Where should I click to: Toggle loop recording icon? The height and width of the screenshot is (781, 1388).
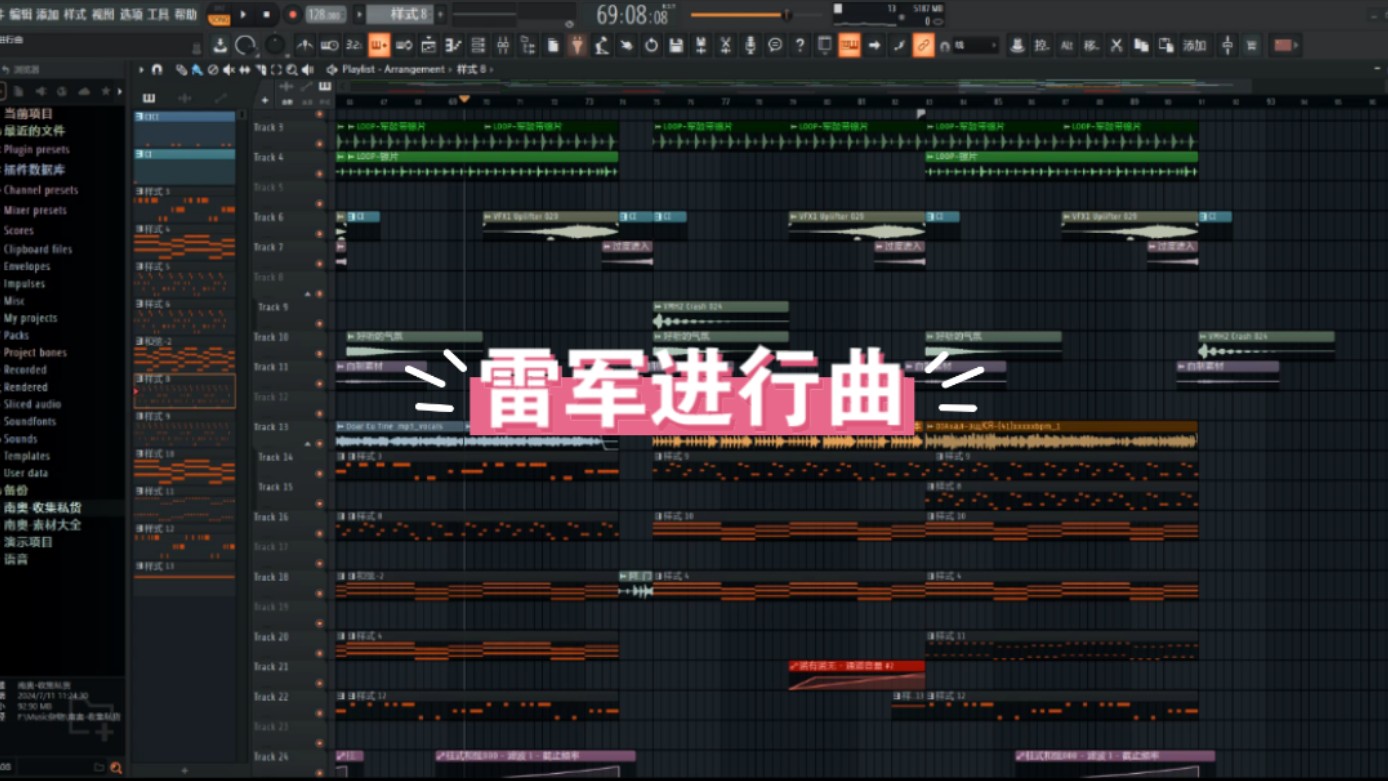[404, 45]
